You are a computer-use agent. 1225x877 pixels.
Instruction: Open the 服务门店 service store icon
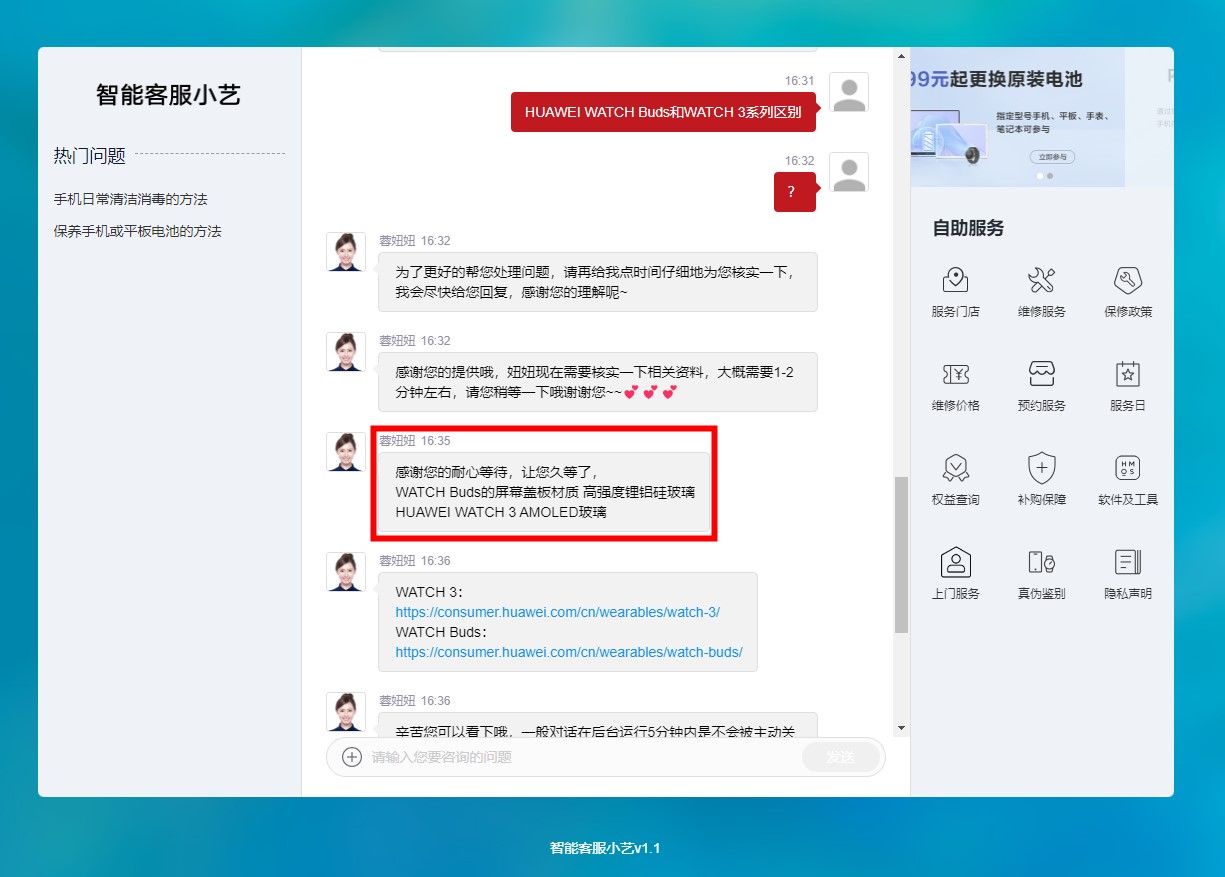956,279
